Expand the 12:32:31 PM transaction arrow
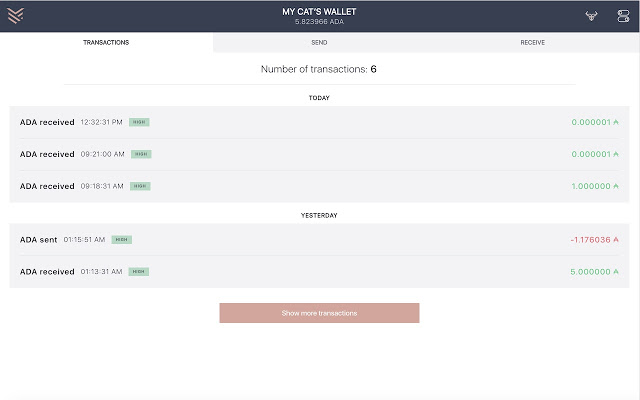 (x=616, y=123)
